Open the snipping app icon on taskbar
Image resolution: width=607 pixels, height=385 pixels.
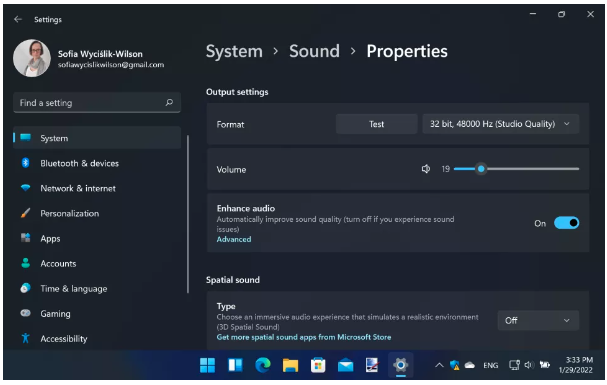point(372,365)
